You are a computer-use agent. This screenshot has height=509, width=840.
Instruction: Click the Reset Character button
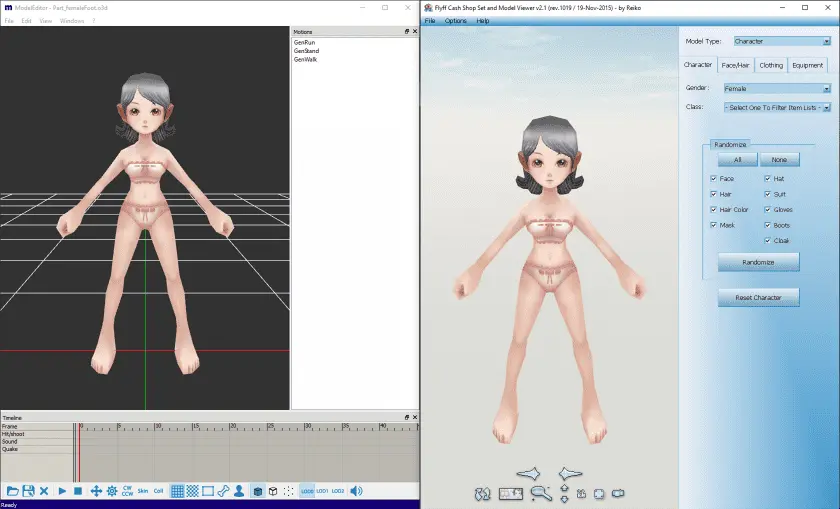click(758, 297)
